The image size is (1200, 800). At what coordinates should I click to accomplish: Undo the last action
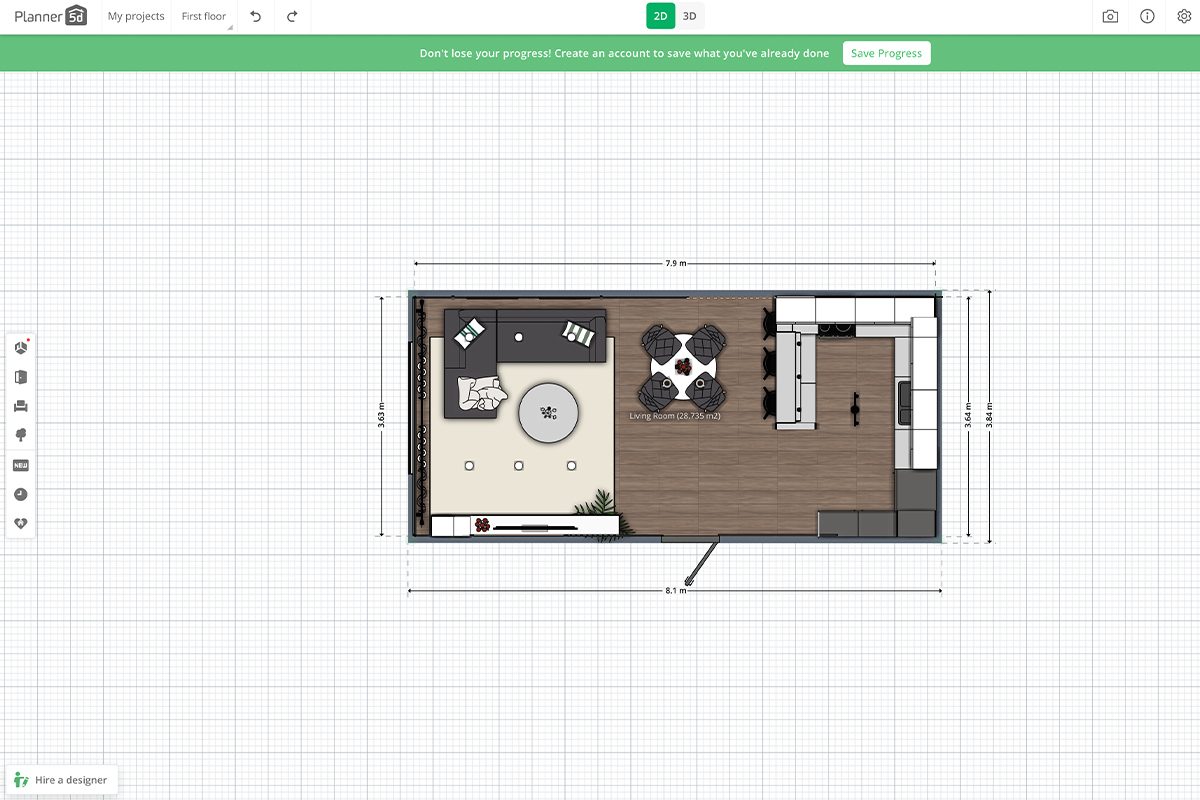click(x=256, y=16)
